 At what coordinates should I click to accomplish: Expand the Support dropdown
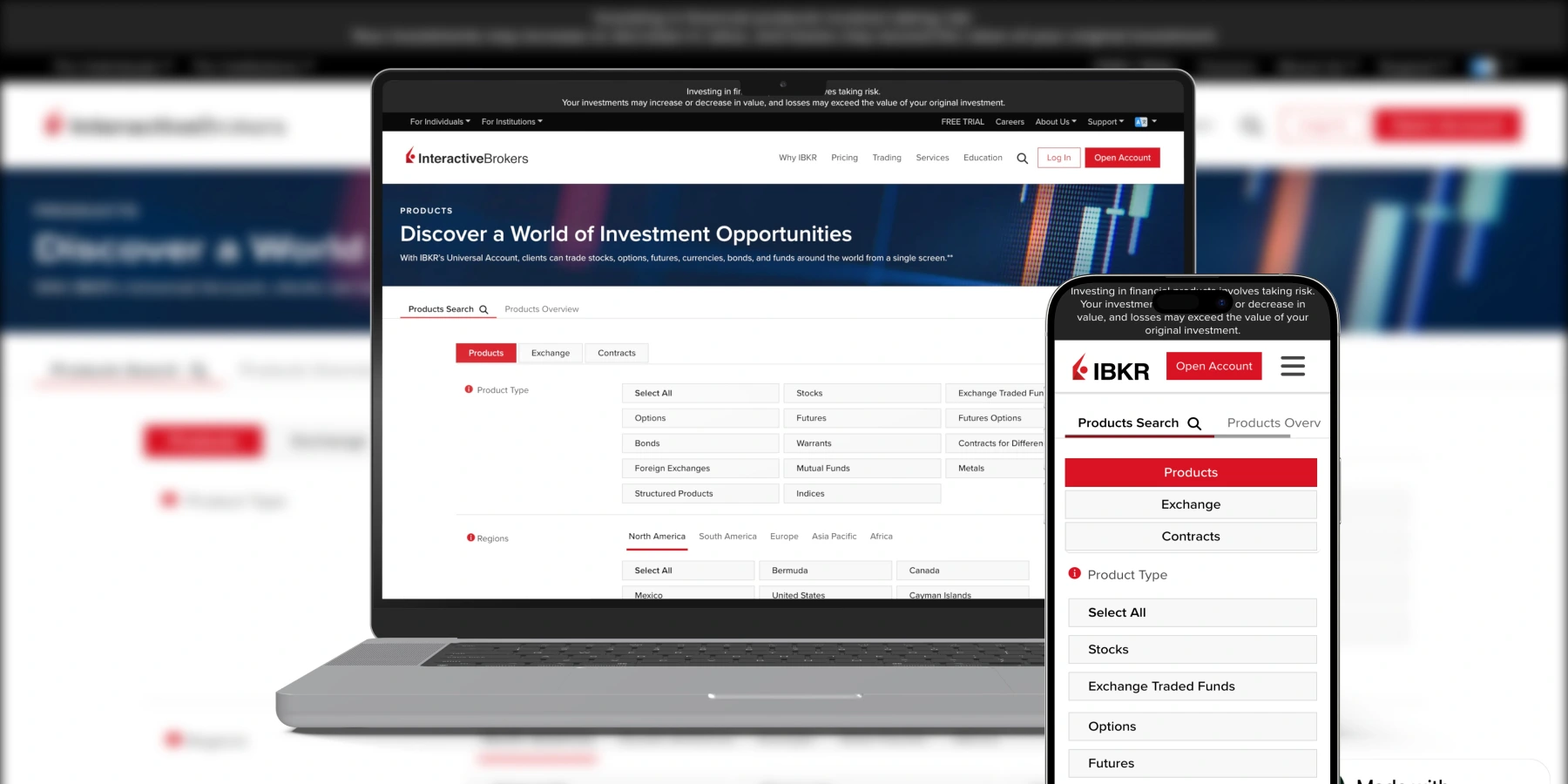click(1104, 121)
